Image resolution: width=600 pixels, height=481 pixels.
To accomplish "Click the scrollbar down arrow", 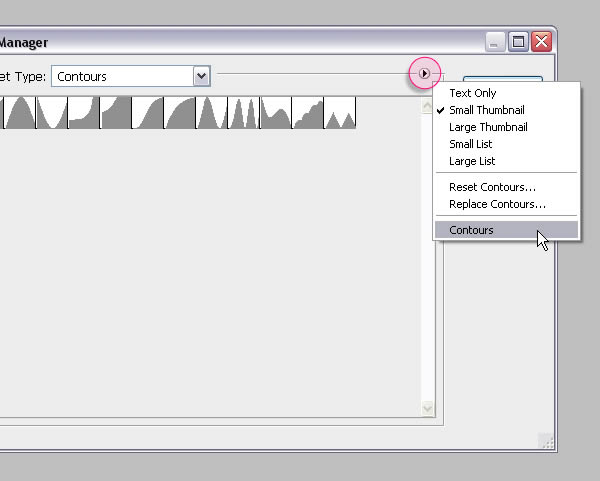I will pos(427,408).
